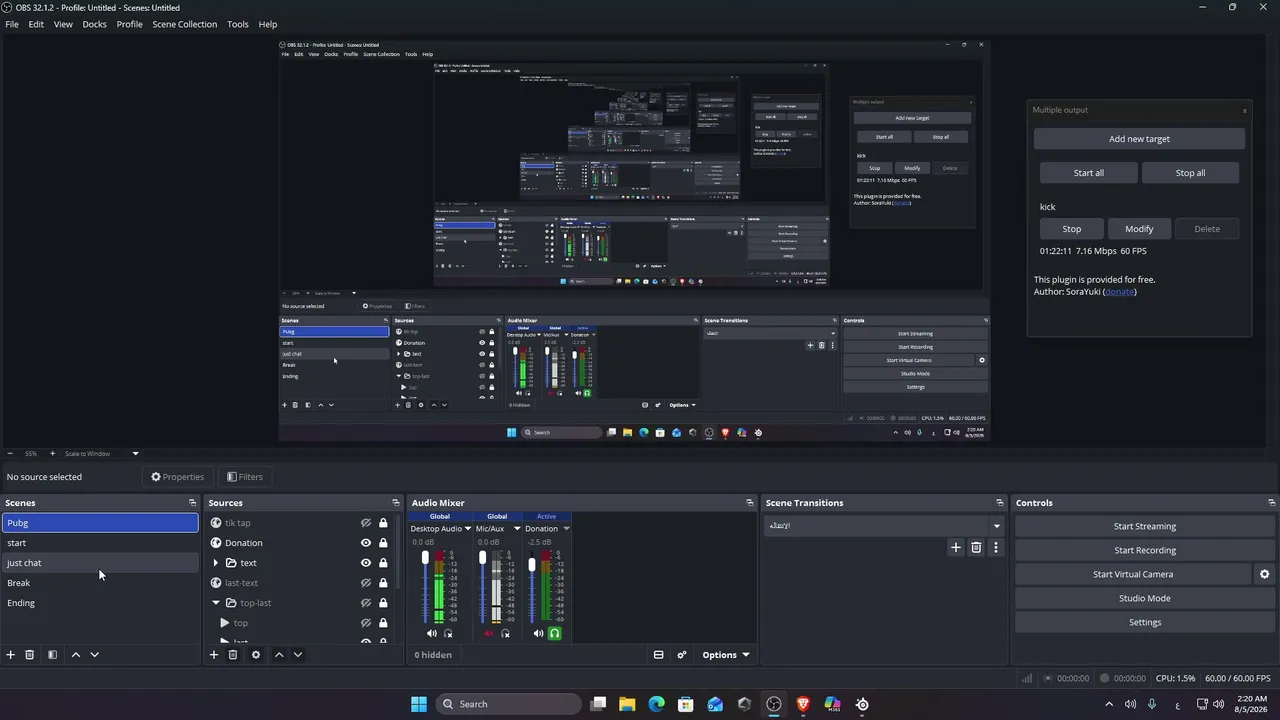
Task: Open source properties gear in Sources toolbar
Action: click(256, 655)
